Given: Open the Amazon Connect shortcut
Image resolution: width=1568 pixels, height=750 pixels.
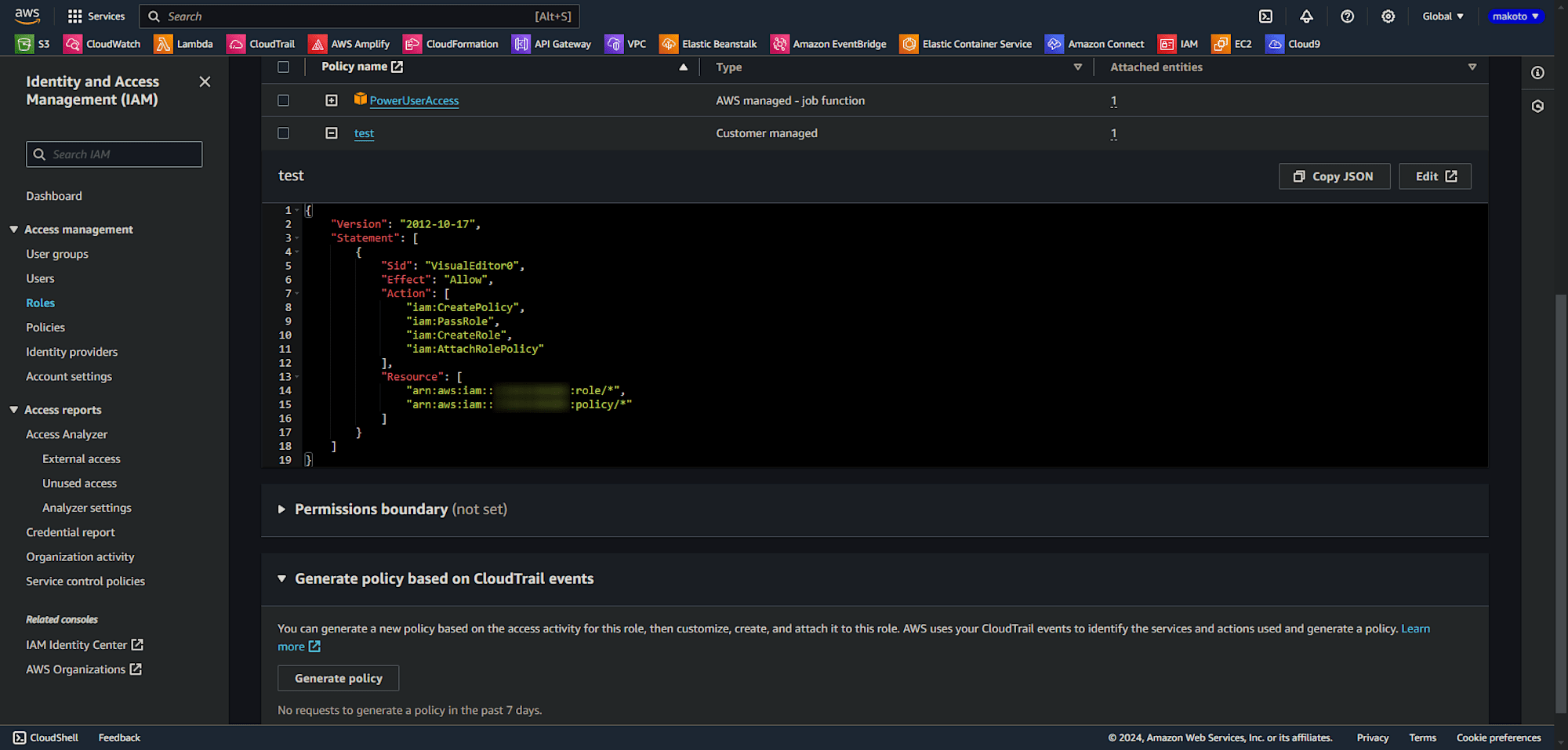Looking at the screenshot, I should pyautogui.click(x=1095, y=44).
